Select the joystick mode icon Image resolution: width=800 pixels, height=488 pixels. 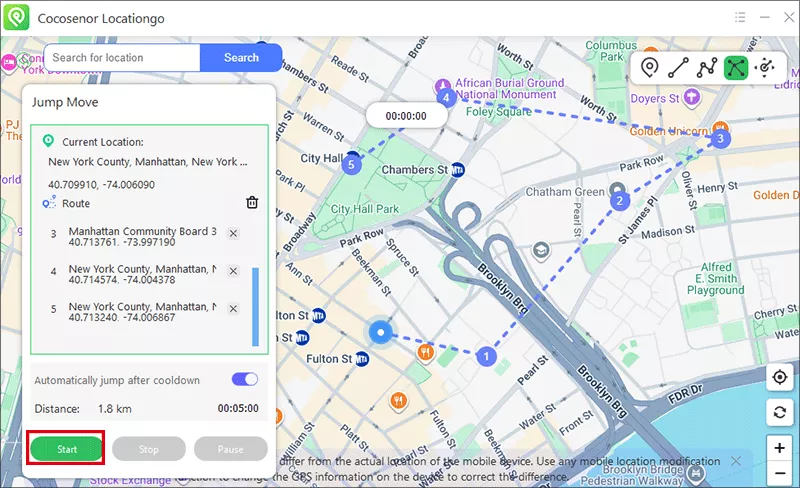[766, 68]
